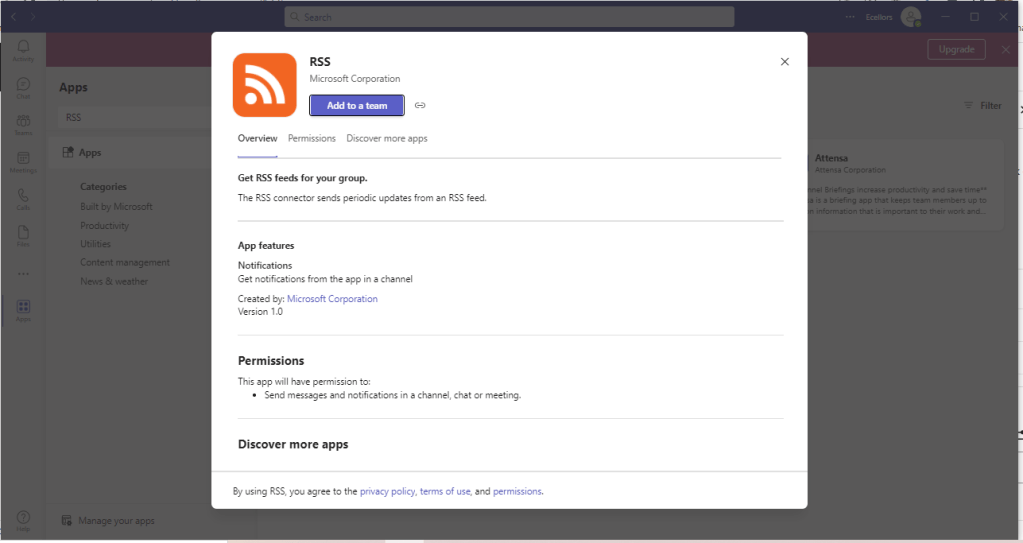Switch to the Discover more apps tab

386,138
